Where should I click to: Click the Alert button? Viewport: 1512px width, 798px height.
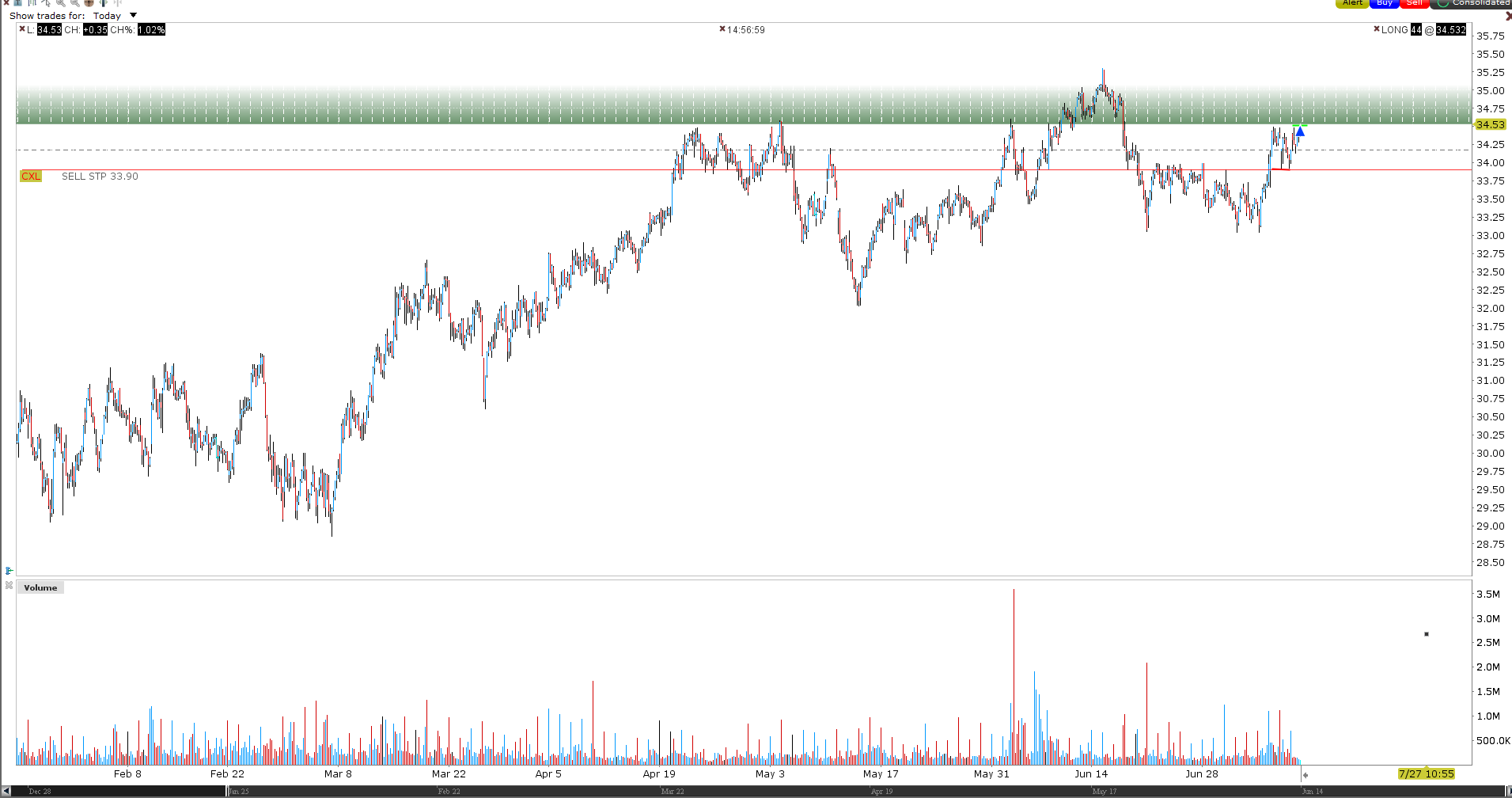click(1352, 3)
